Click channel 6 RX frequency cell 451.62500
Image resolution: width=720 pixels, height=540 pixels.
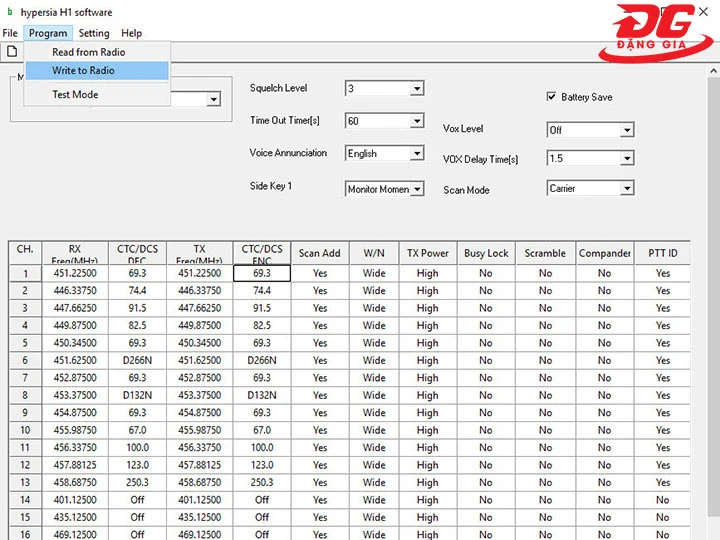pos(75,360)
